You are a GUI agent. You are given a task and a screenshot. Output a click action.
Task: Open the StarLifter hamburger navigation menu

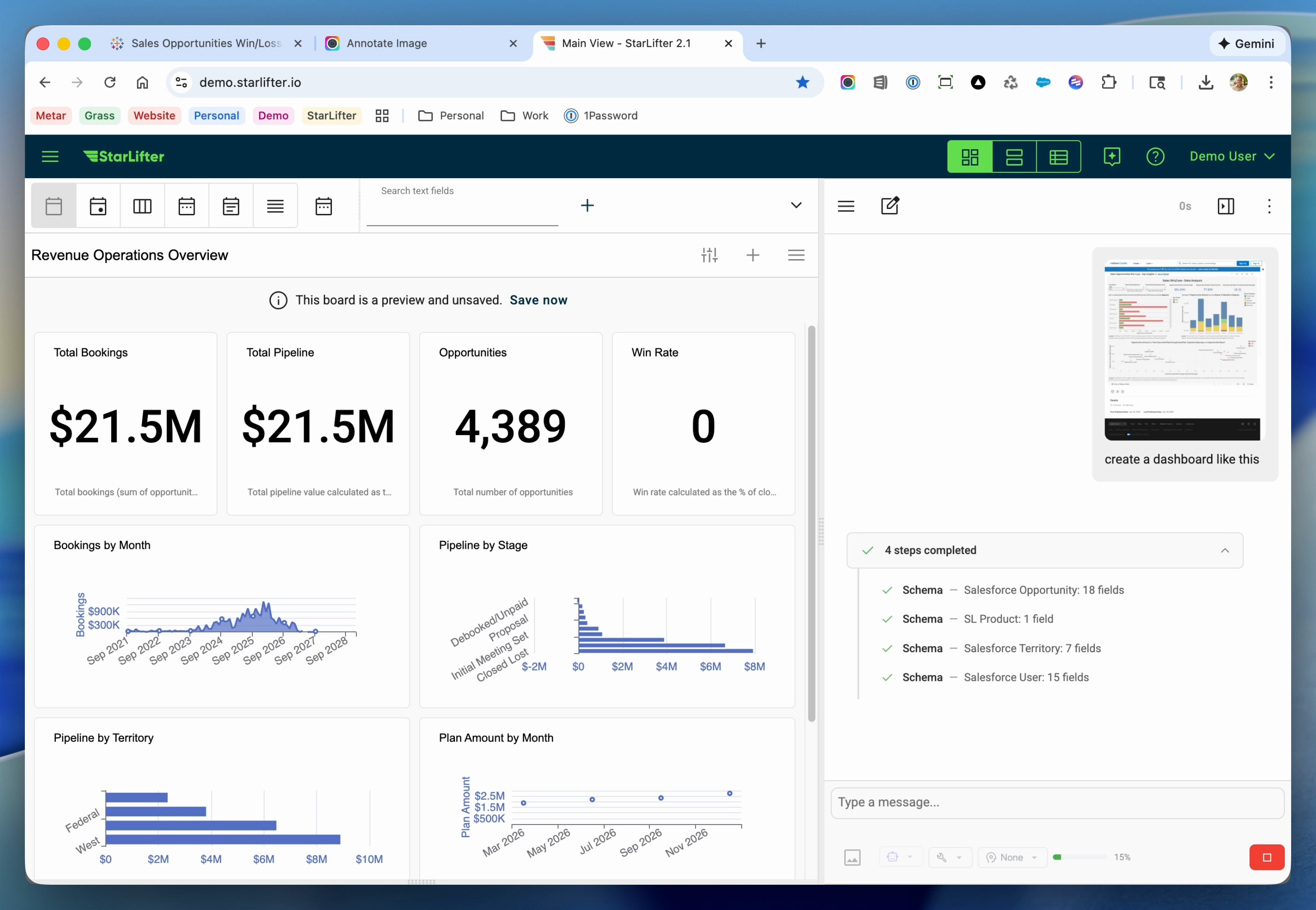tap(50, 156)
